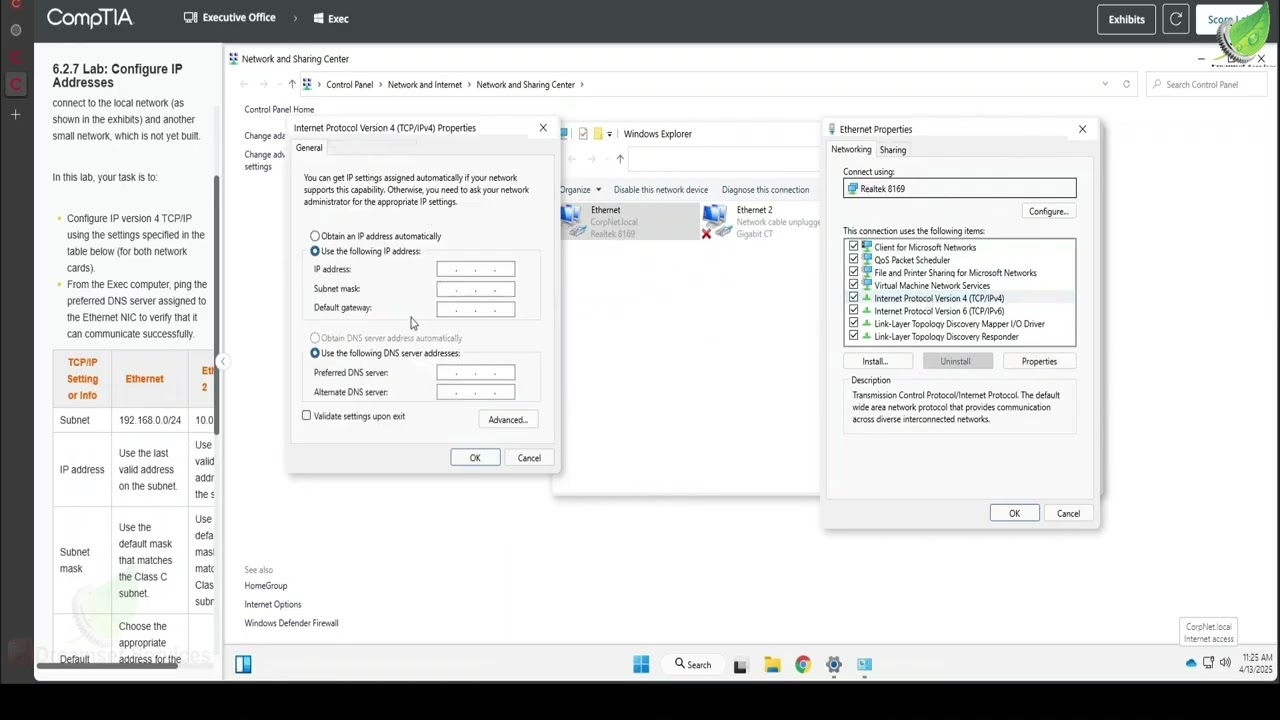Viewport: 1280px width, 720px height.
Task: Click the plus icon in left sidebar
Action: click(16, 115)
